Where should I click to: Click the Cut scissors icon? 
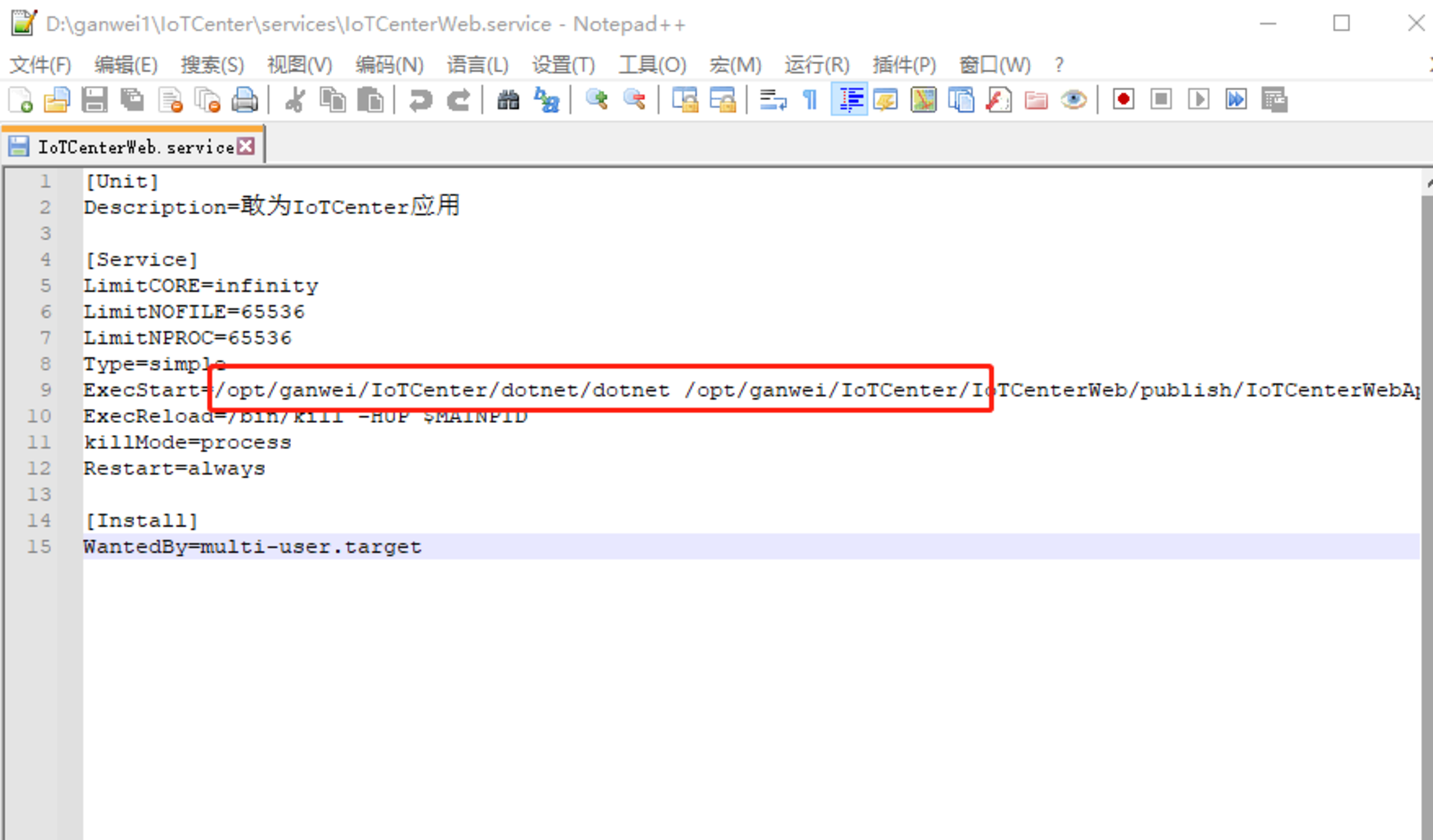[296, 100]
